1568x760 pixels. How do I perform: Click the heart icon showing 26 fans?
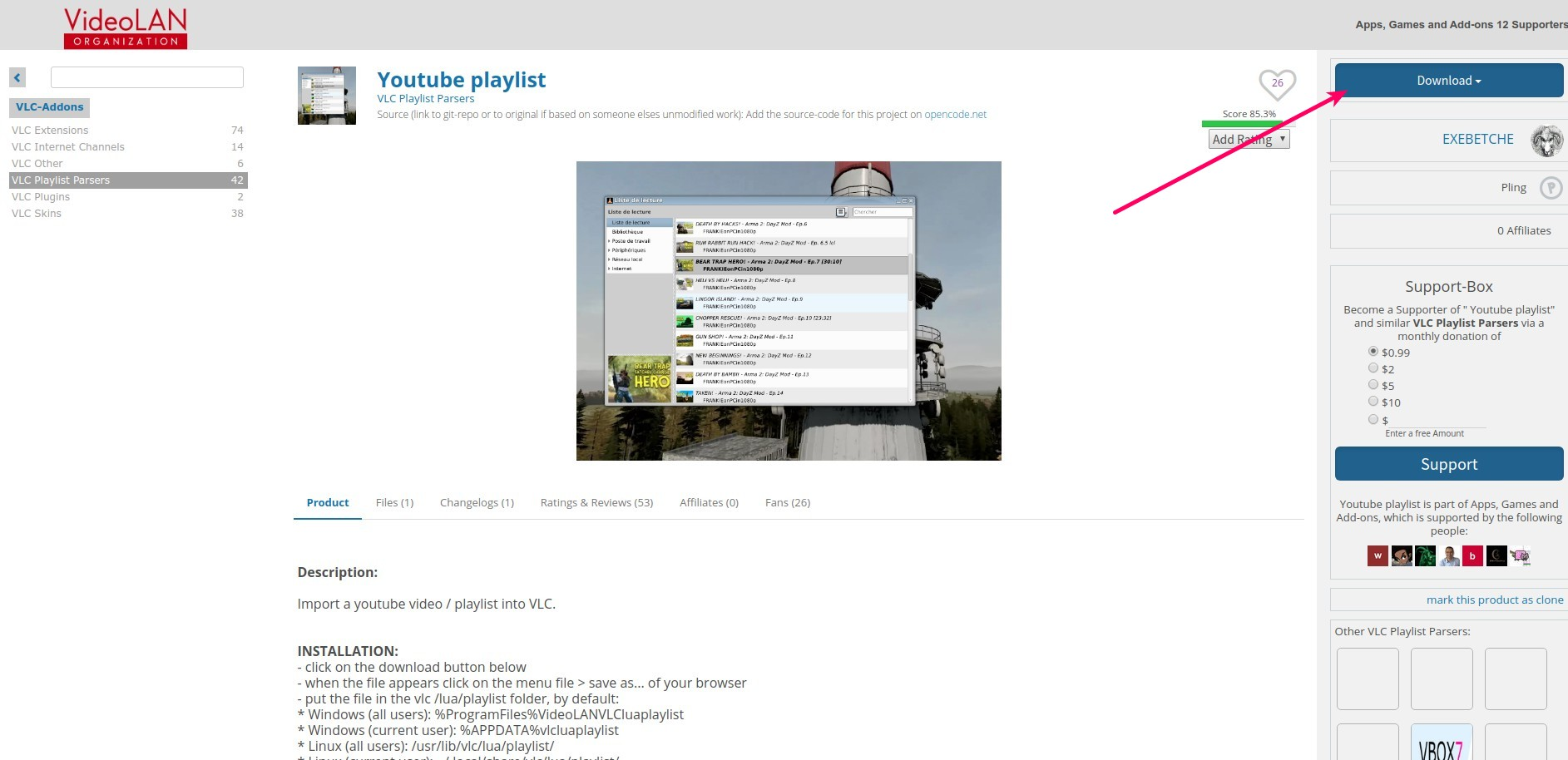coord(1277,84)
